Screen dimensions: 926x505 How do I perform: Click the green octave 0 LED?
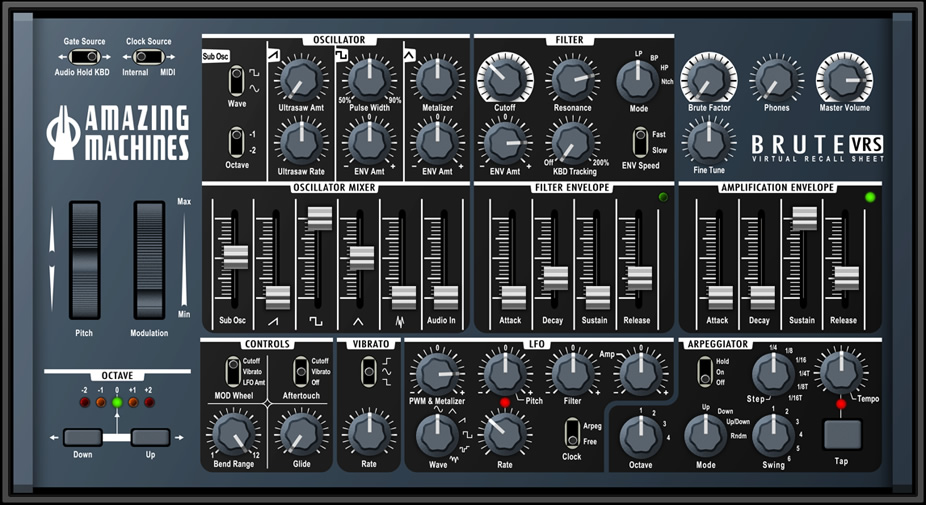point(117,403)
